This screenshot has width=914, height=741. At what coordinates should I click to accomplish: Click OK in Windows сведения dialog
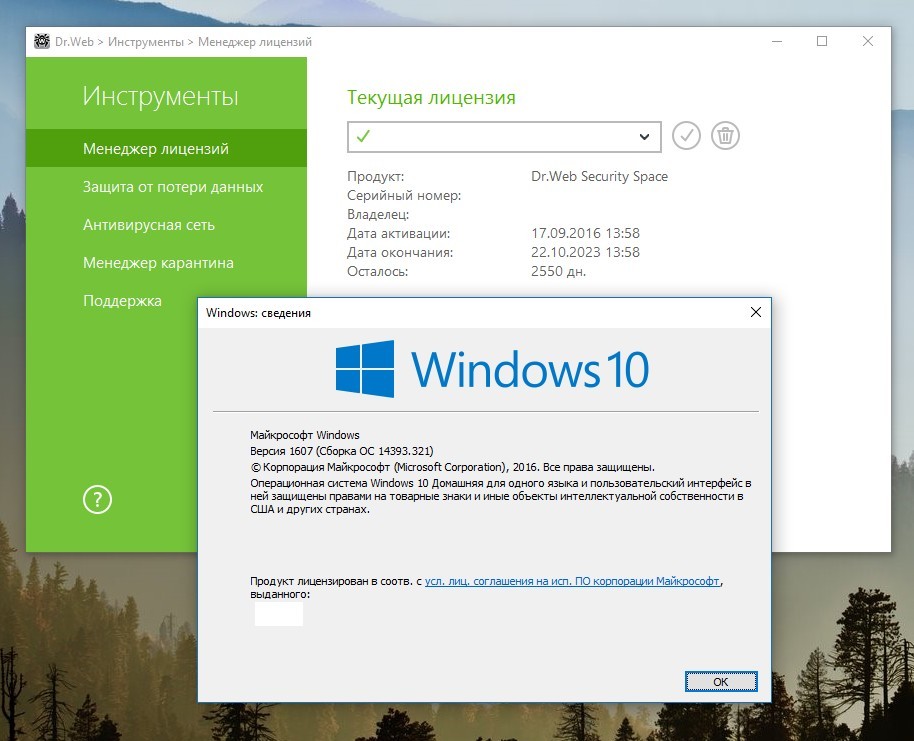click(721, 682)
